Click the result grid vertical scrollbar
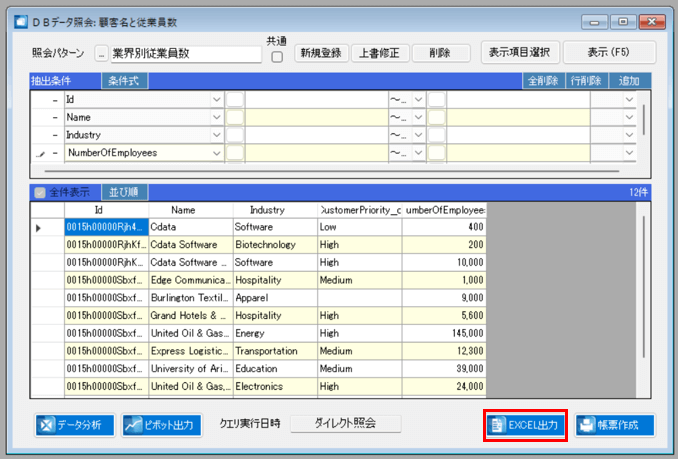Image resolution: width=678 pixels, height=459 pixels. (x=643, y=286)
